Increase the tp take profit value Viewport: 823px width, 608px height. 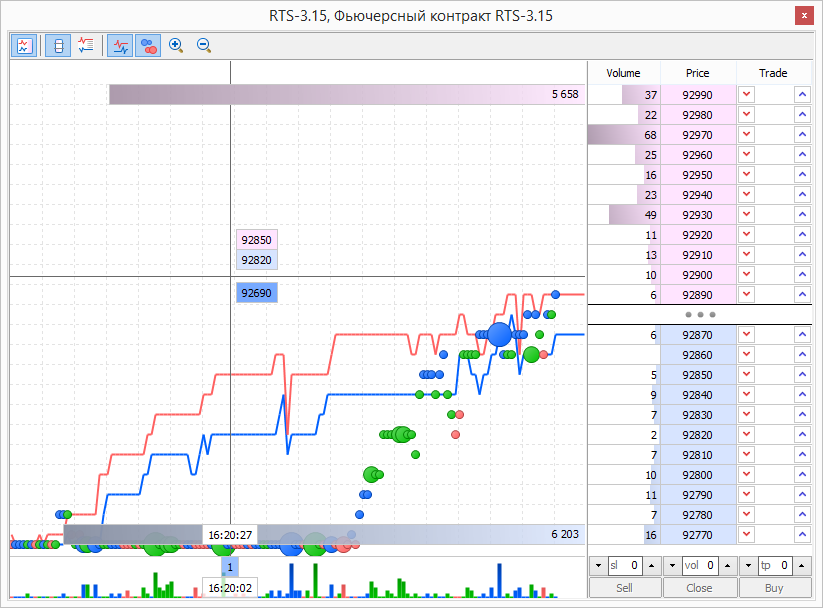801,565
